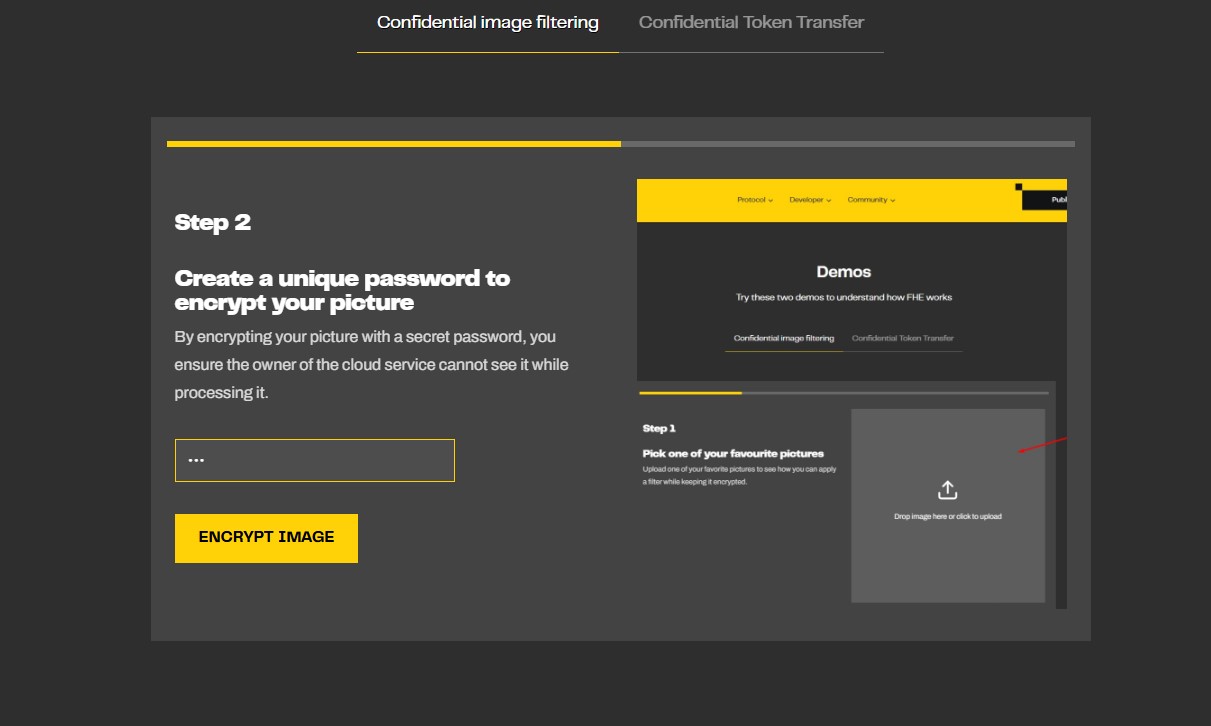
Task: Click the 'Step 2' heading
Action: point(212,222)
